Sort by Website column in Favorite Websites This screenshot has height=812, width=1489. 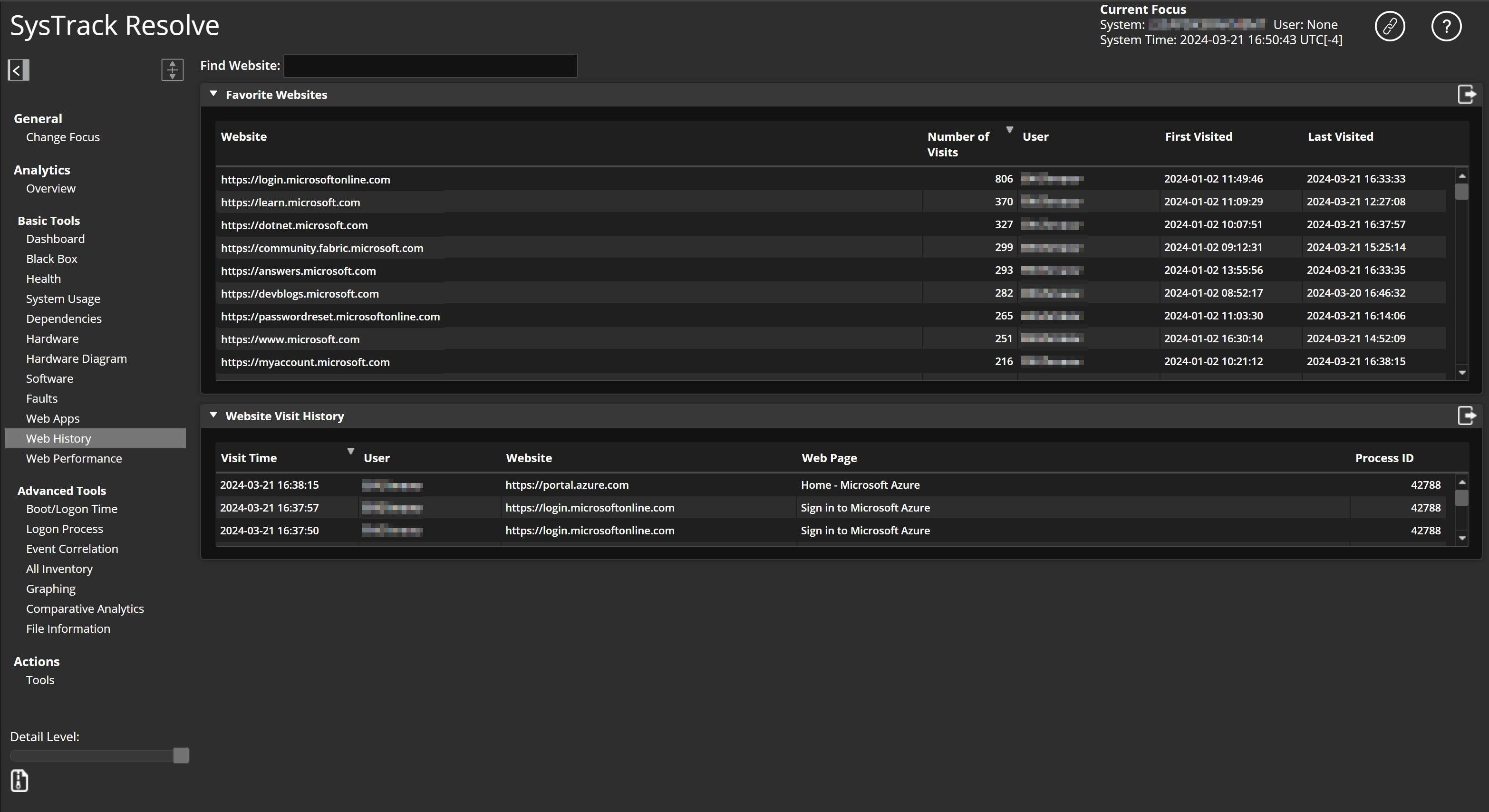[x=244, y=136]
